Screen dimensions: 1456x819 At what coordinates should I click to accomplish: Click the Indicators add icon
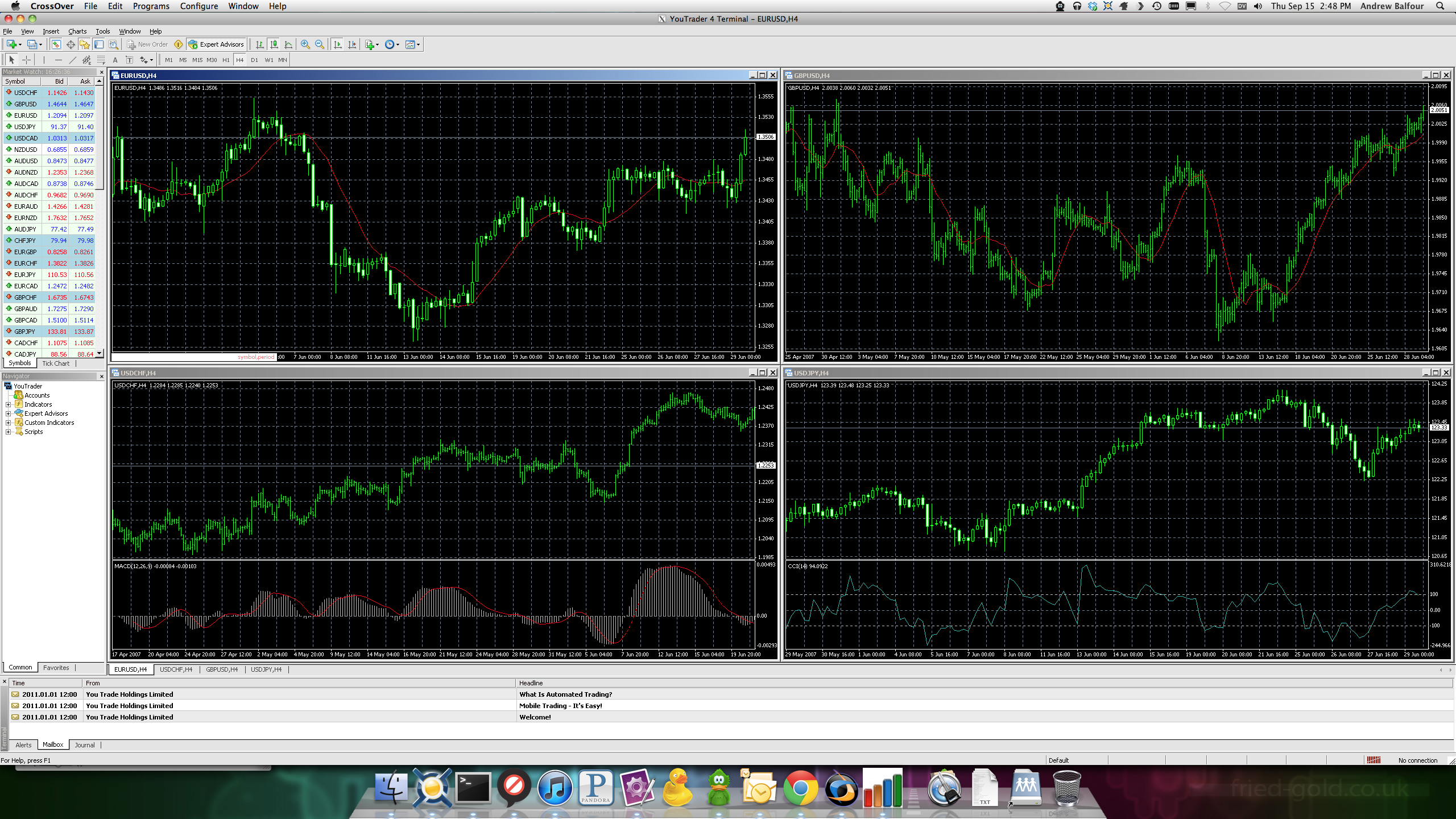(370, 44)
